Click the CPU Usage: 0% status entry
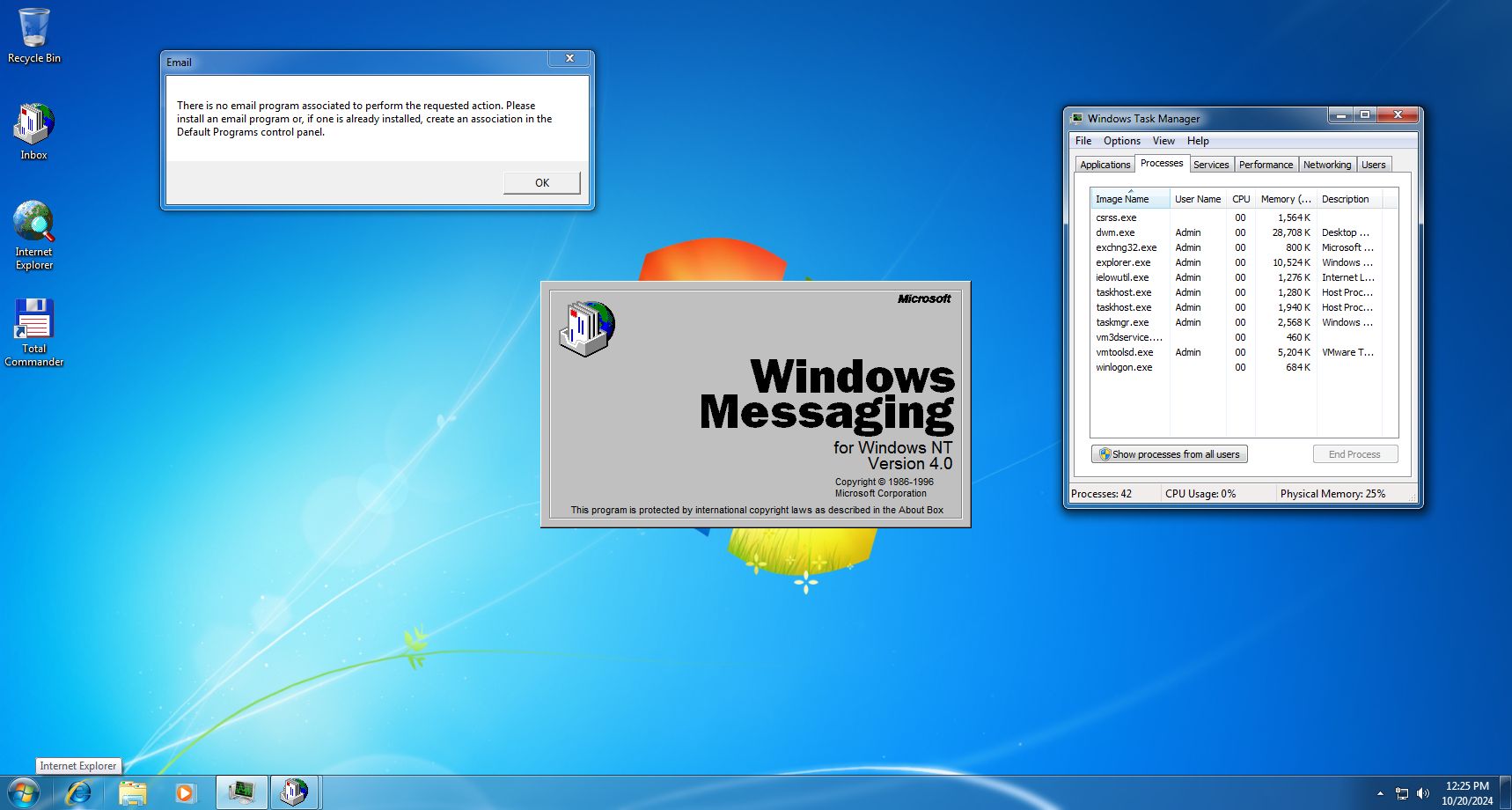 1200,494
